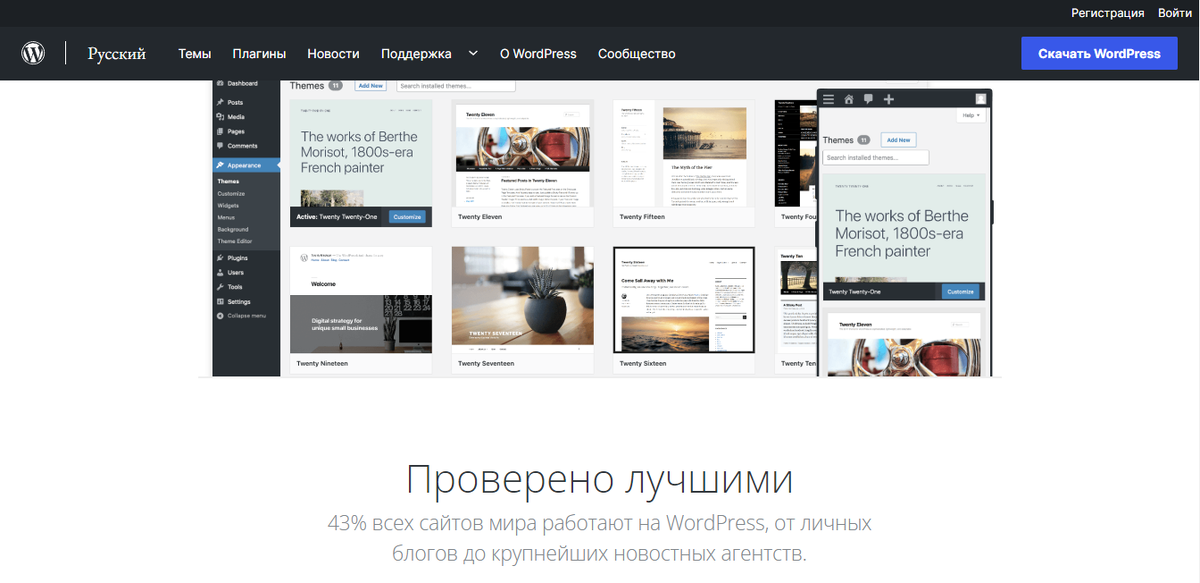Screen dimensions: 1200x583
Task: Click the desktop Search installed themes field
Action: click(x=456, y=86)
